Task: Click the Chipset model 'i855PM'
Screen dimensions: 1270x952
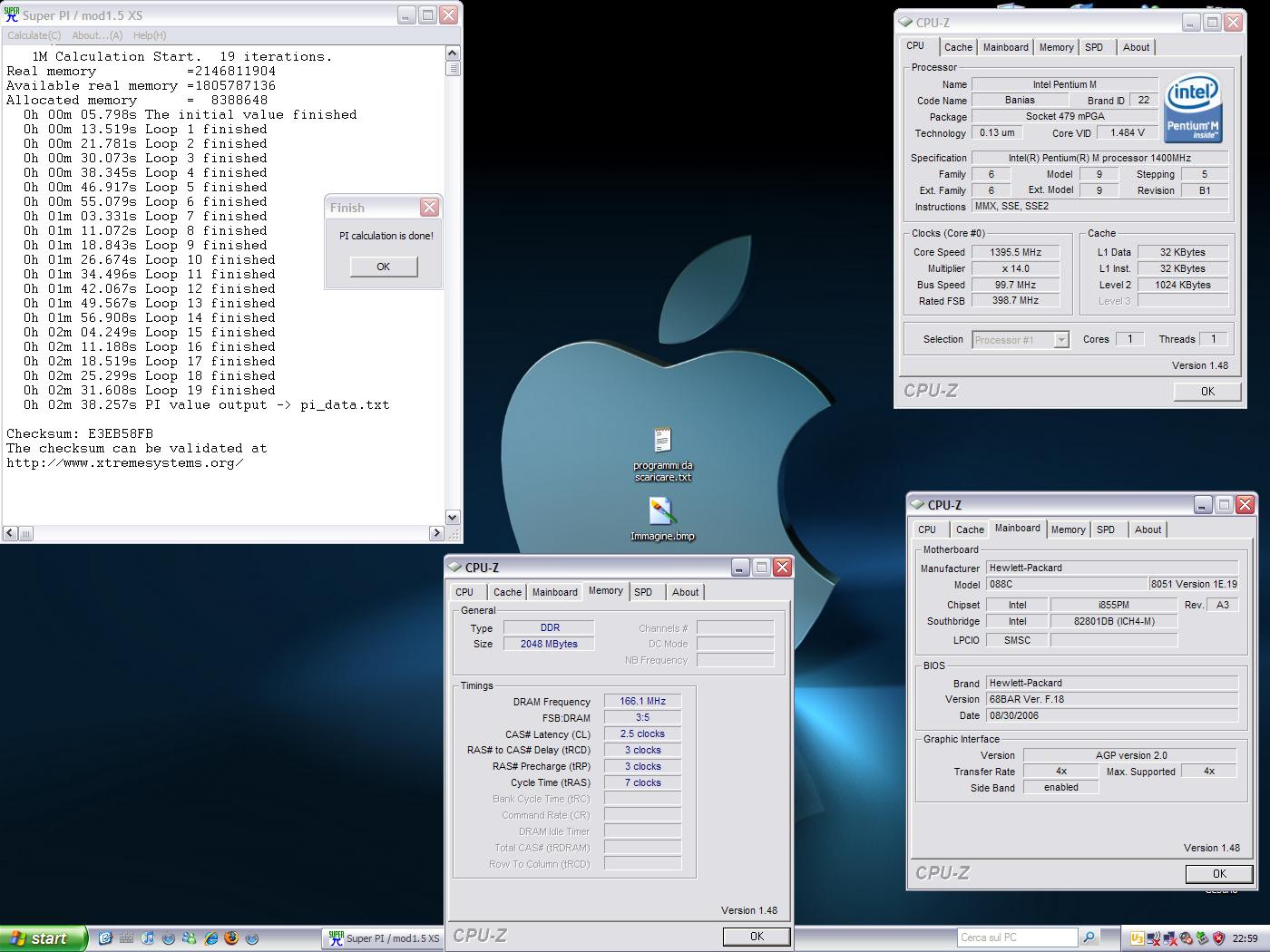Action: (1113, 605)
